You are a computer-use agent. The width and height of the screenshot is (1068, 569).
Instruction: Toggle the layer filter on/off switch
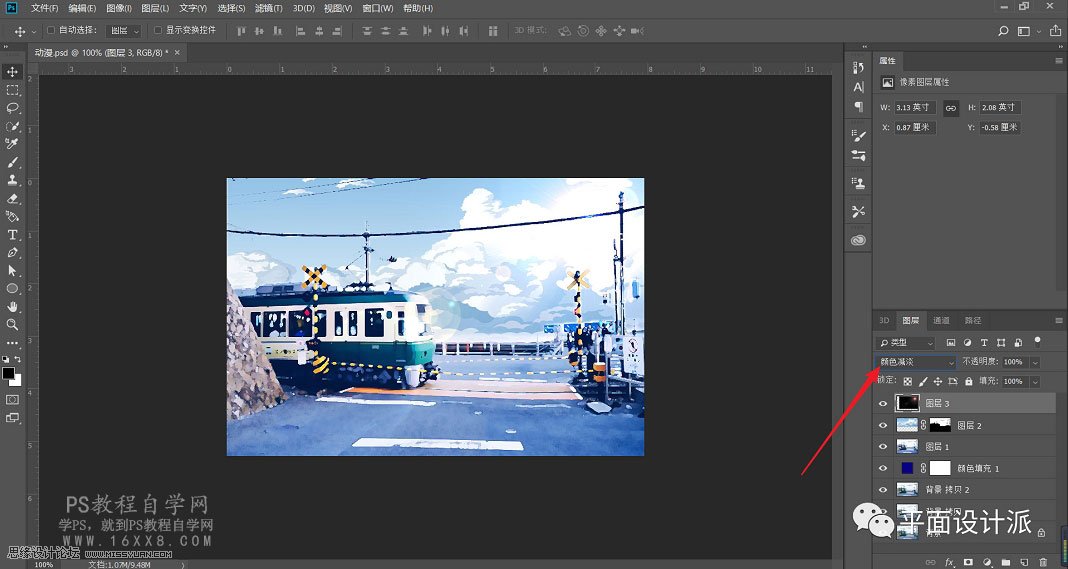(x=1037, y=340)
